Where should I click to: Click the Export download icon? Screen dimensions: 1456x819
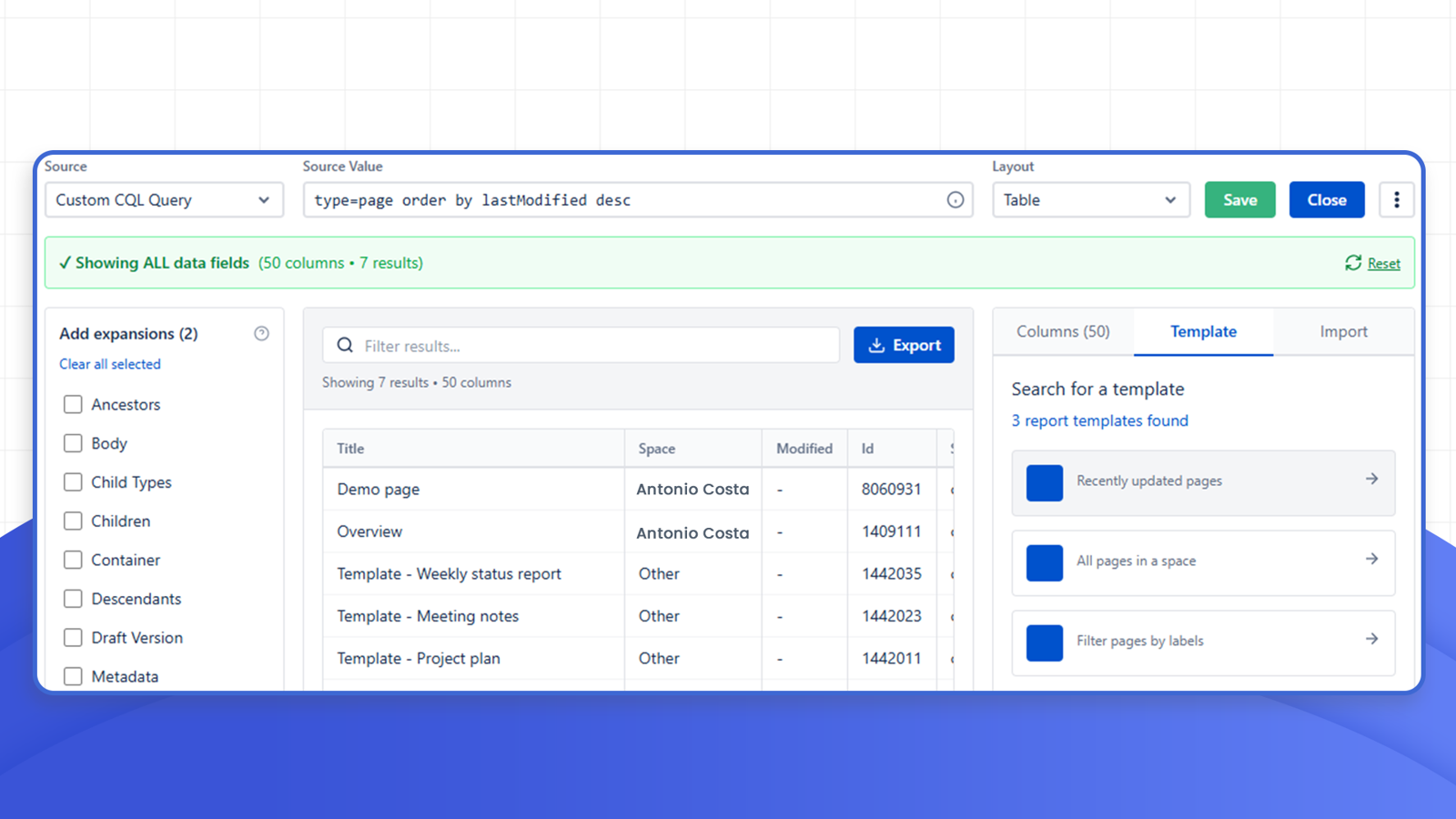876,345
